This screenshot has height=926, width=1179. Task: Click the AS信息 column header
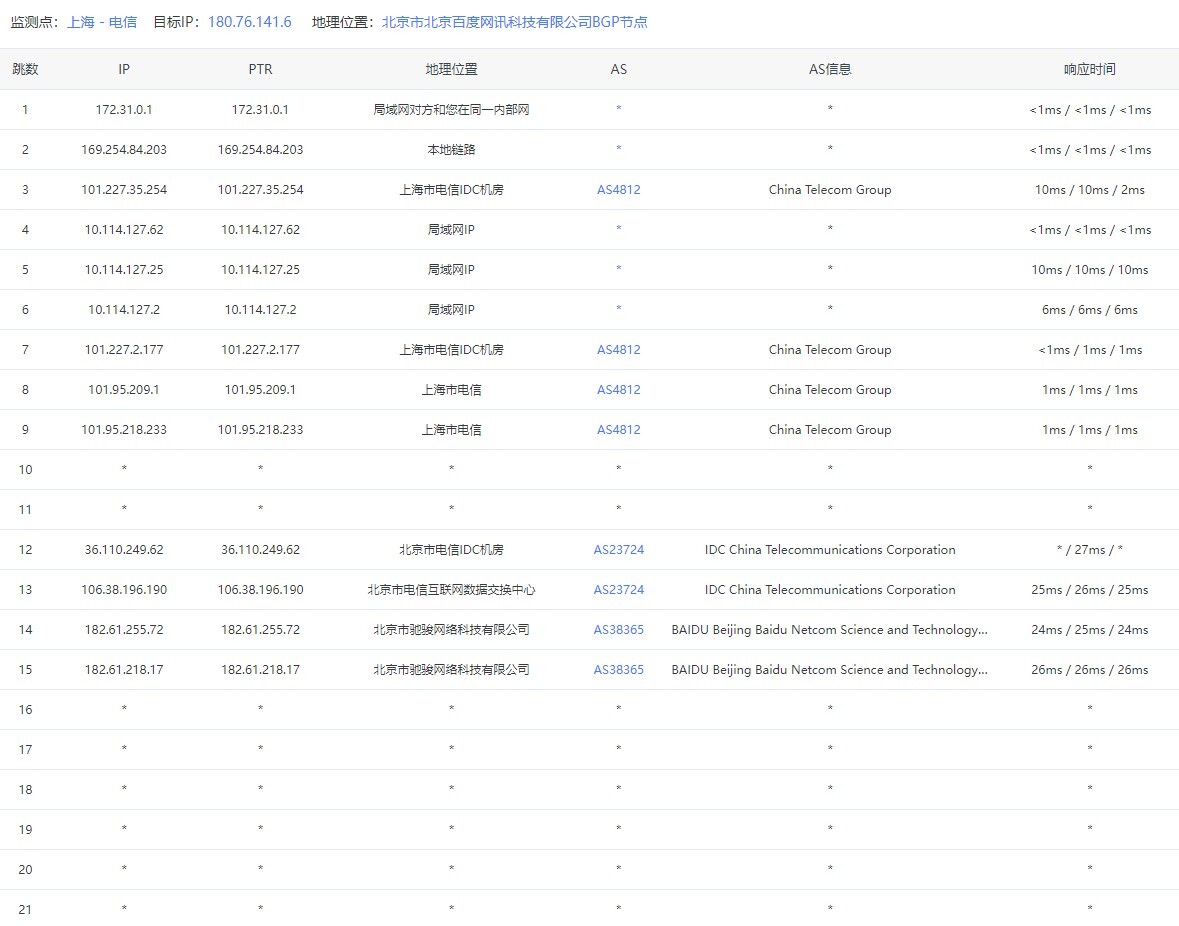point(830,69)
